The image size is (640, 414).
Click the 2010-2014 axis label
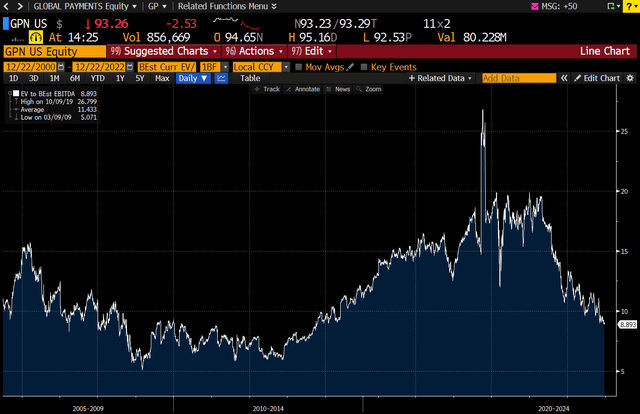pyautogui.click(x=268, y=408)
